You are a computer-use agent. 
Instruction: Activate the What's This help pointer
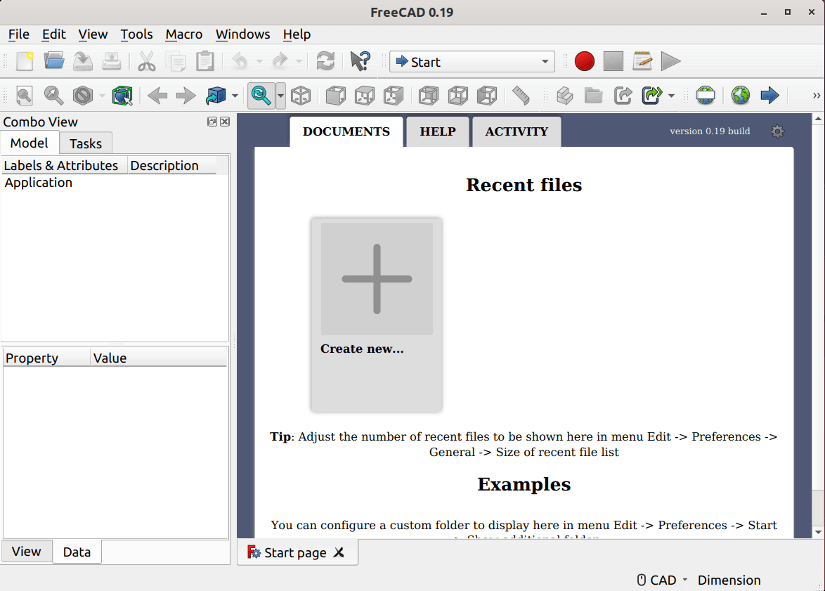pos(360,62)
